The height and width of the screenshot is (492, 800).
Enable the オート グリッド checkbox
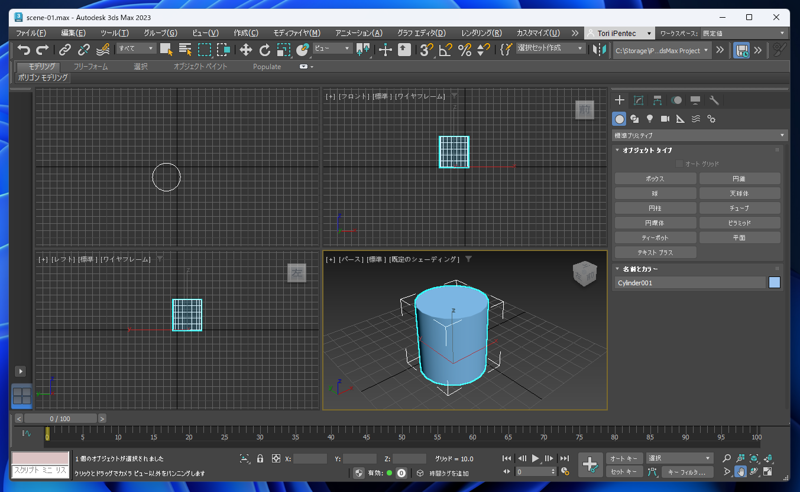(x=679, y=164)
